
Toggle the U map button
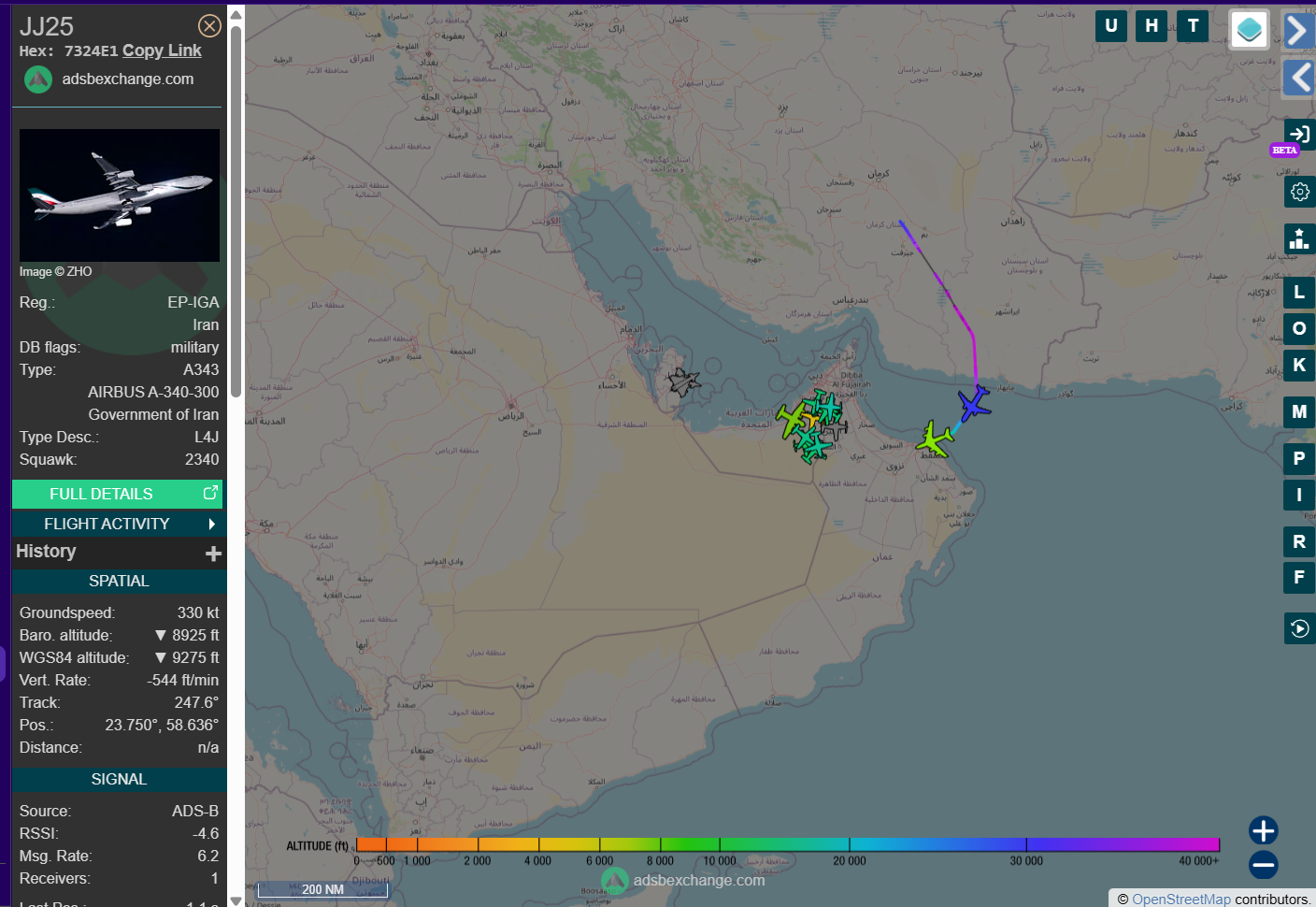(x=1111, y=26)
